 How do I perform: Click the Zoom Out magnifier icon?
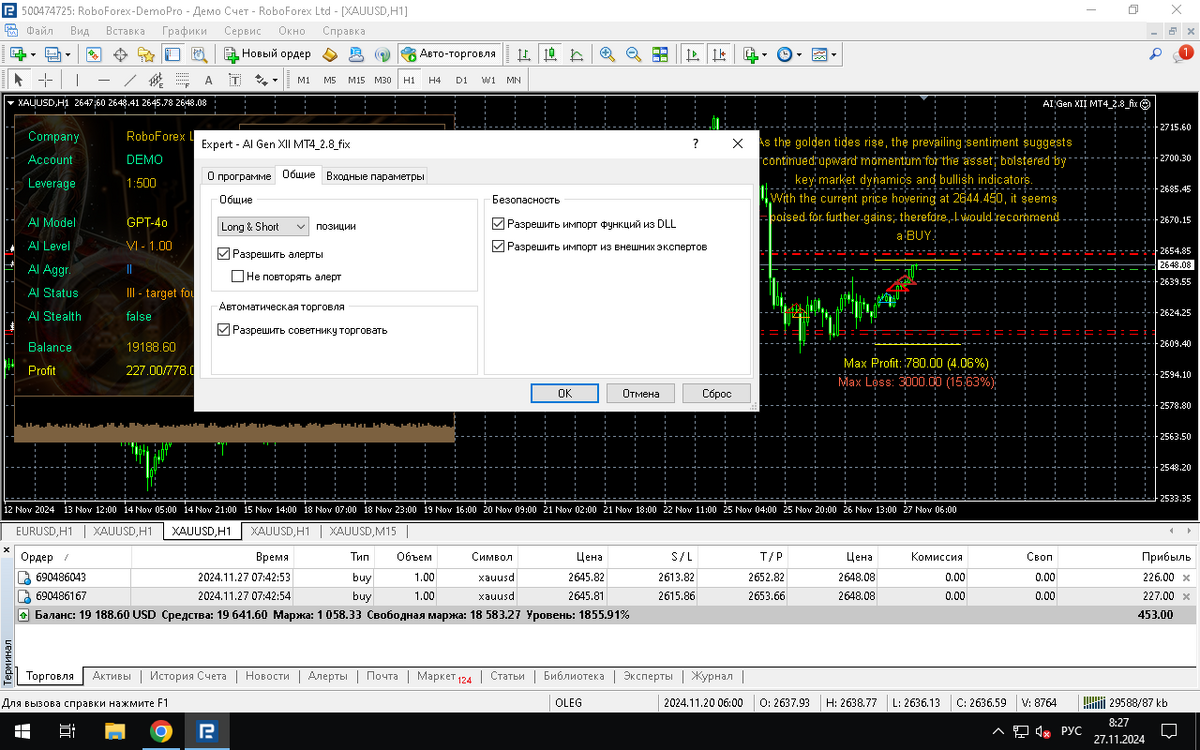pyautogui.click(x=633, y=54)
